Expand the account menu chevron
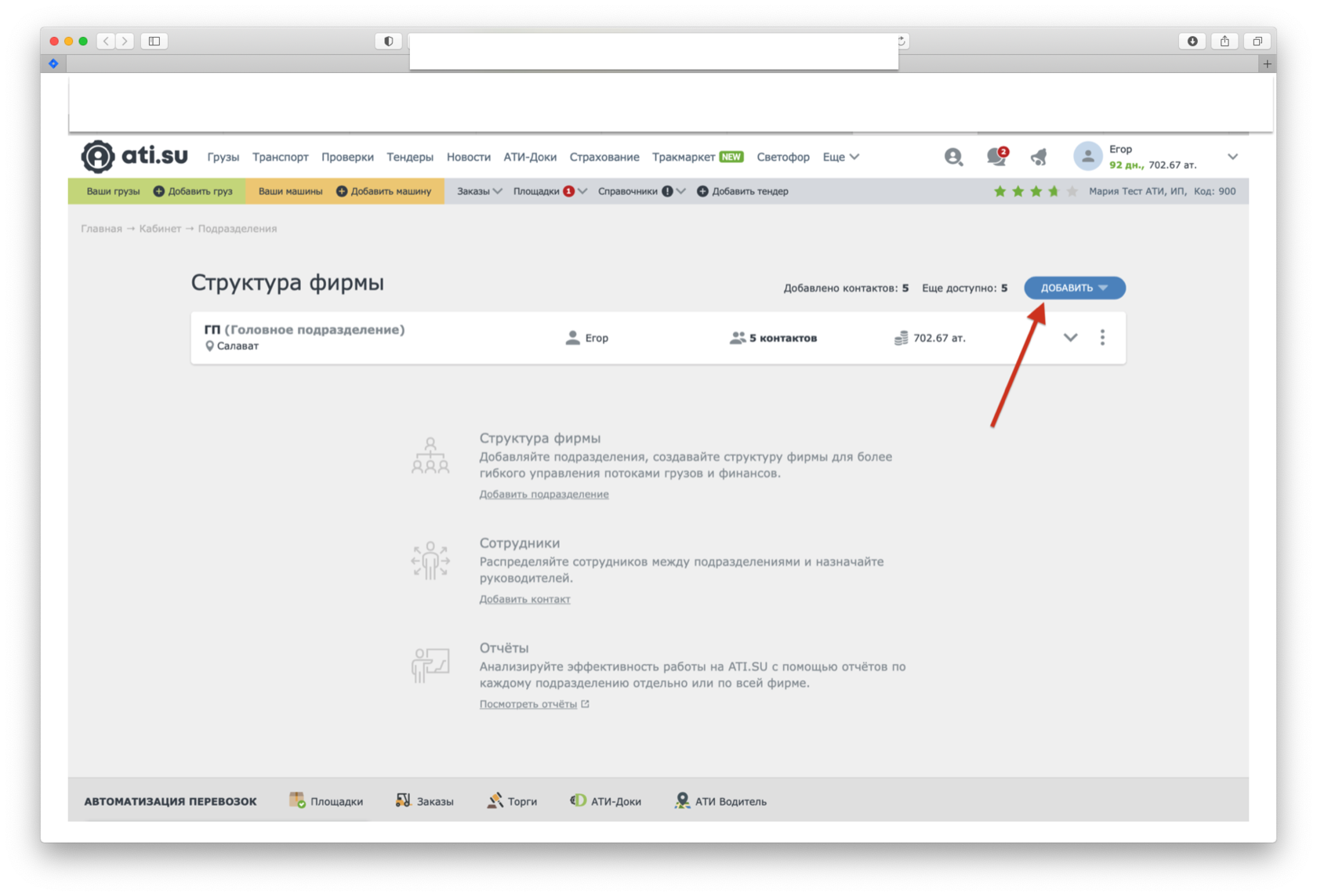 pyautogui.click(x=1232, y=157)
